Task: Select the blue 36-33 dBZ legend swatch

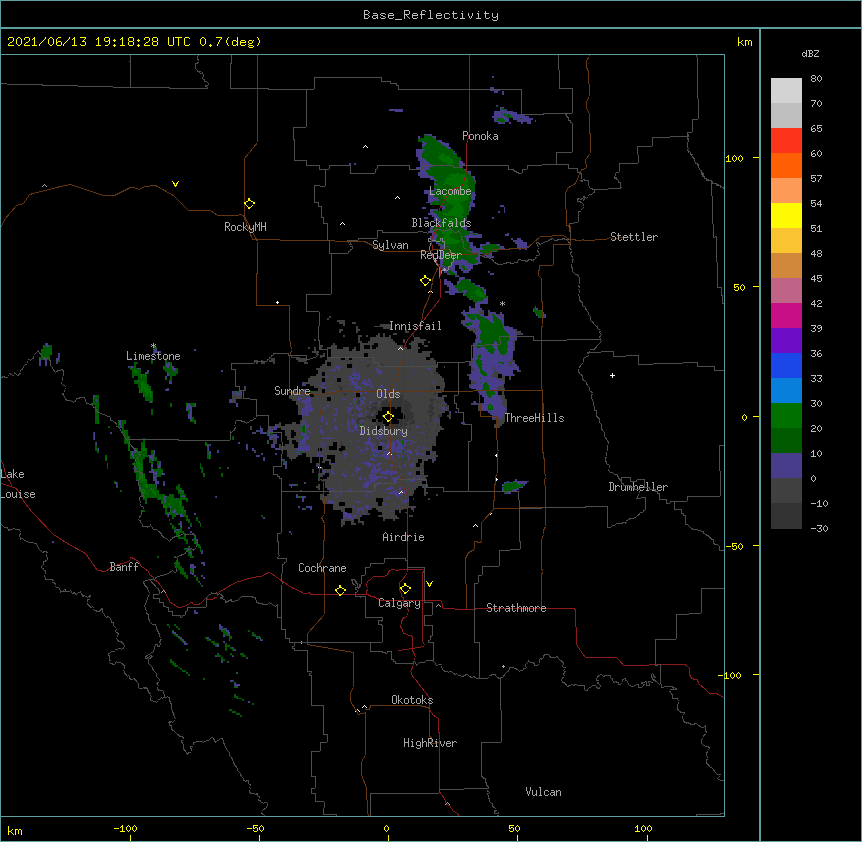Action: (786, 365)
